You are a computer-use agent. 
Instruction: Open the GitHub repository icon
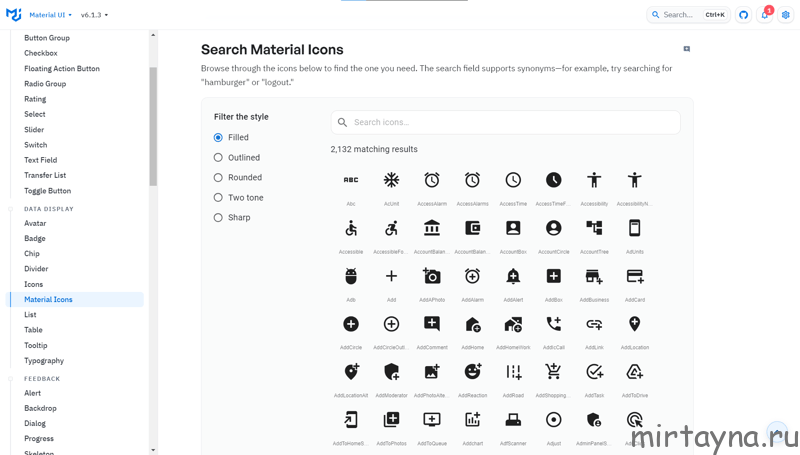(743, 15)
